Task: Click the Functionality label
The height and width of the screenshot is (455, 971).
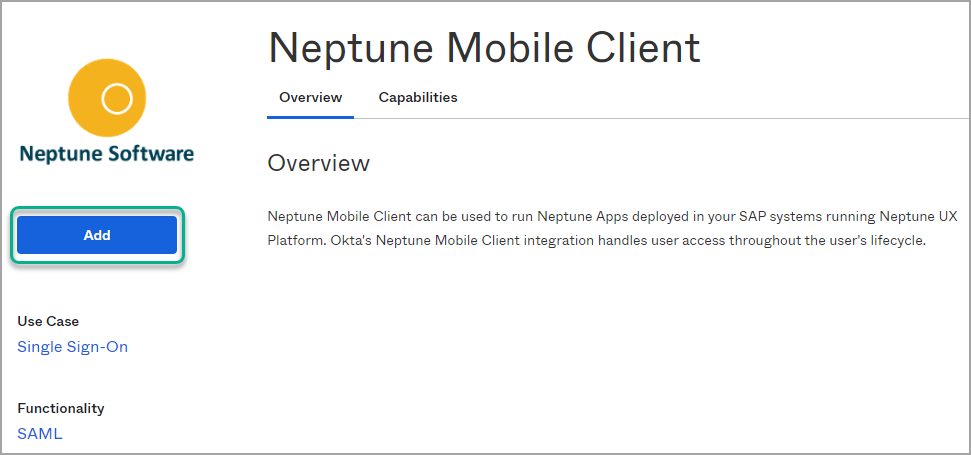Action: [x=60, y=408]
